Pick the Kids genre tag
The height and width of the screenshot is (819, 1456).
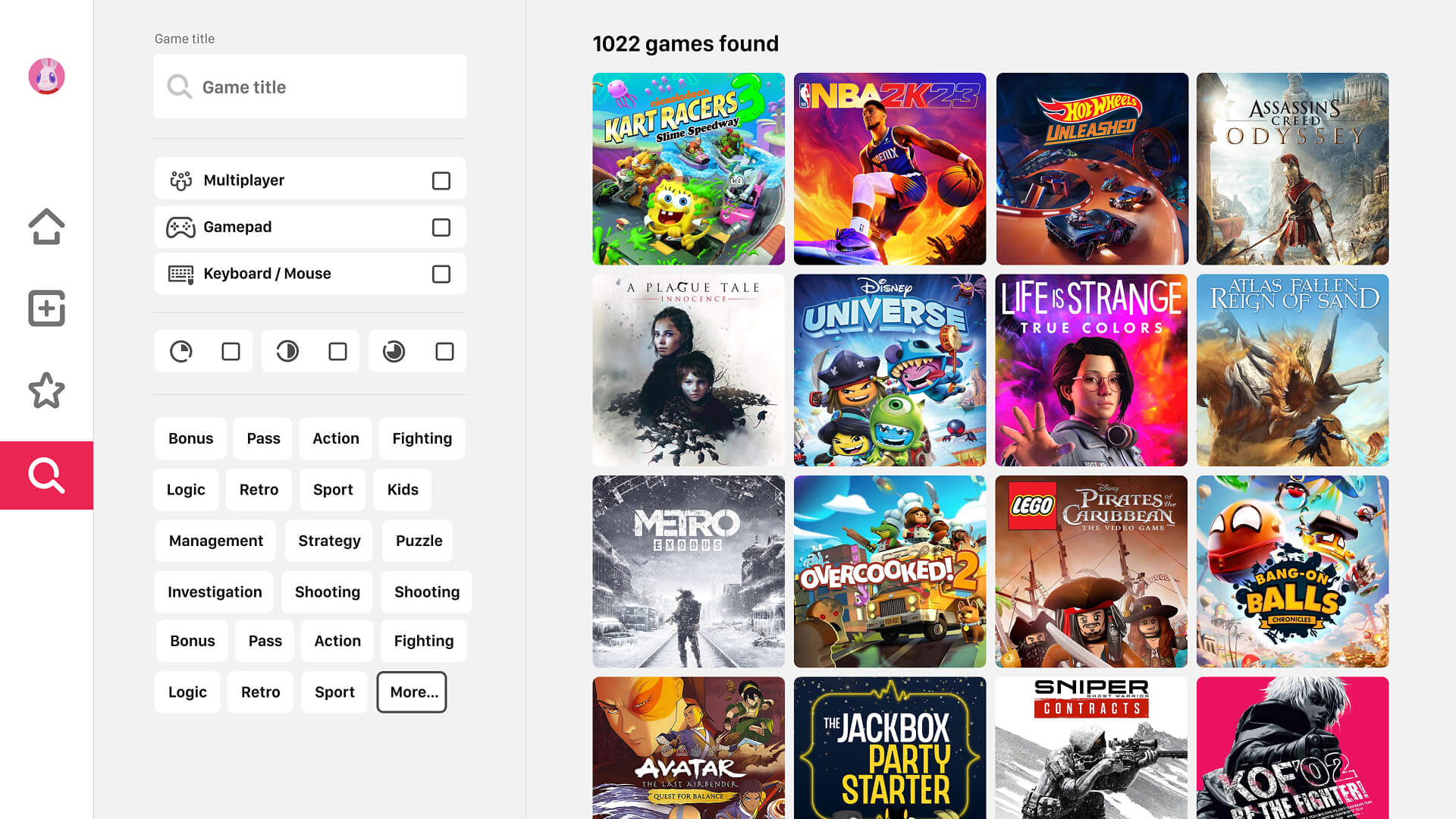point(403,489)
